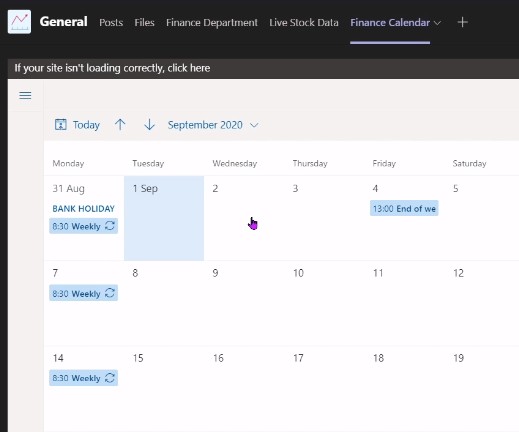Click the site not loading correctly link
Image resolution: width=519 pixels, height=432 pixels.
point(112,68)
